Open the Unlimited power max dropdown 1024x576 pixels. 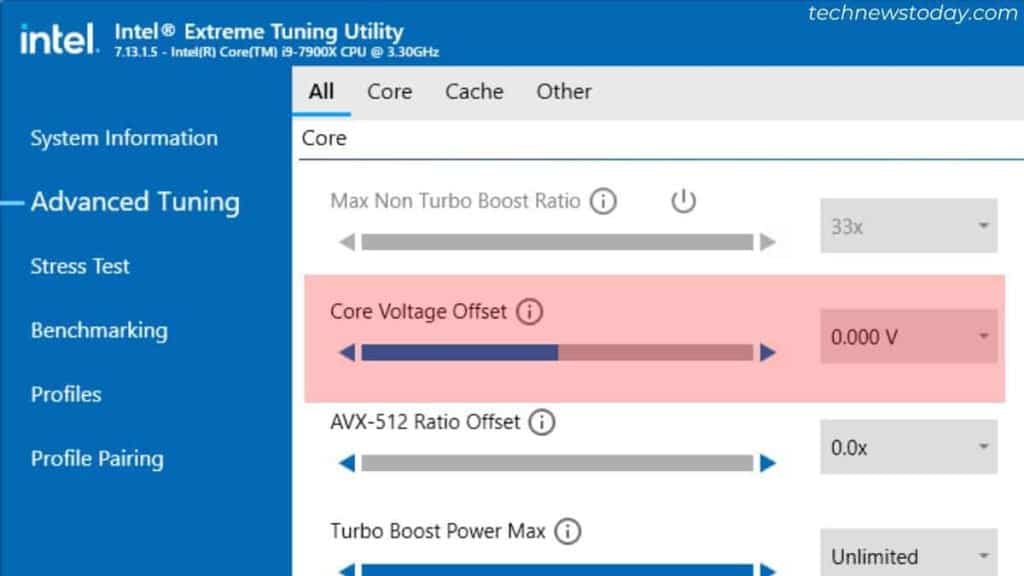(x=908, y=552)
